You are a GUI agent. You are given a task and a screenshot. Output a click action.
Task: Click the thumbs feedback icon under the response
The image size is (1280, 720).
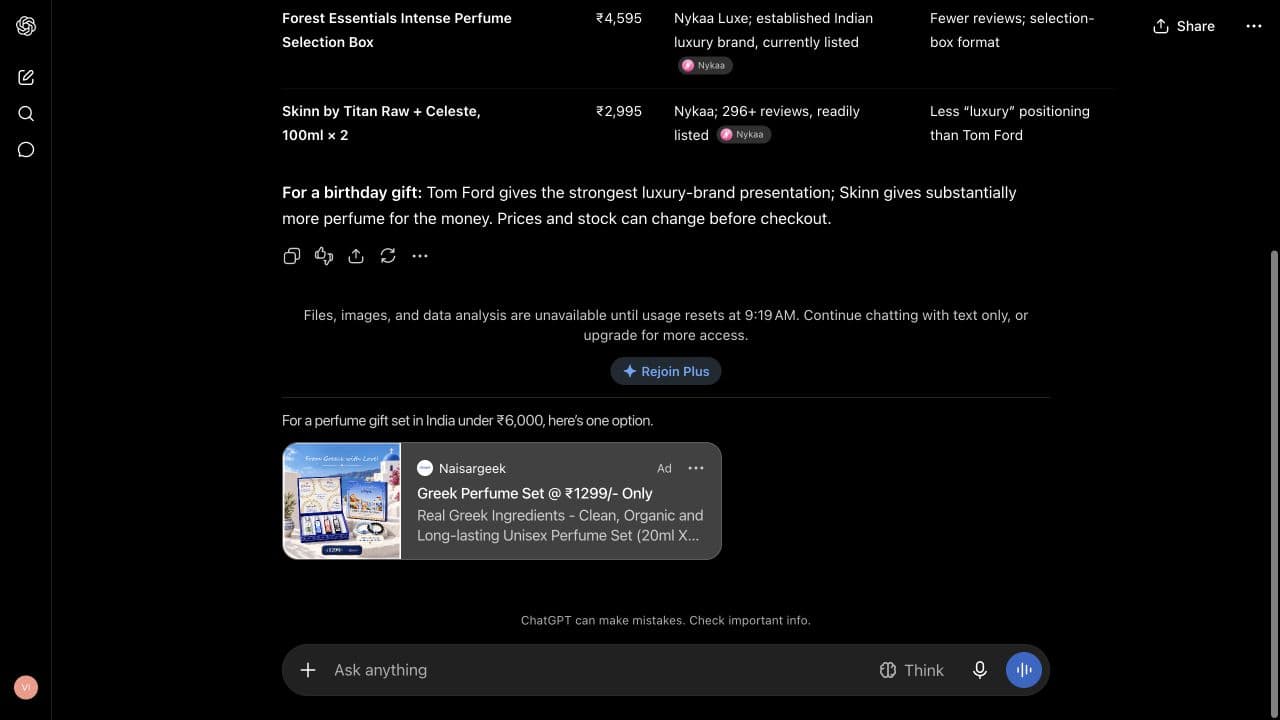[324, 256]
